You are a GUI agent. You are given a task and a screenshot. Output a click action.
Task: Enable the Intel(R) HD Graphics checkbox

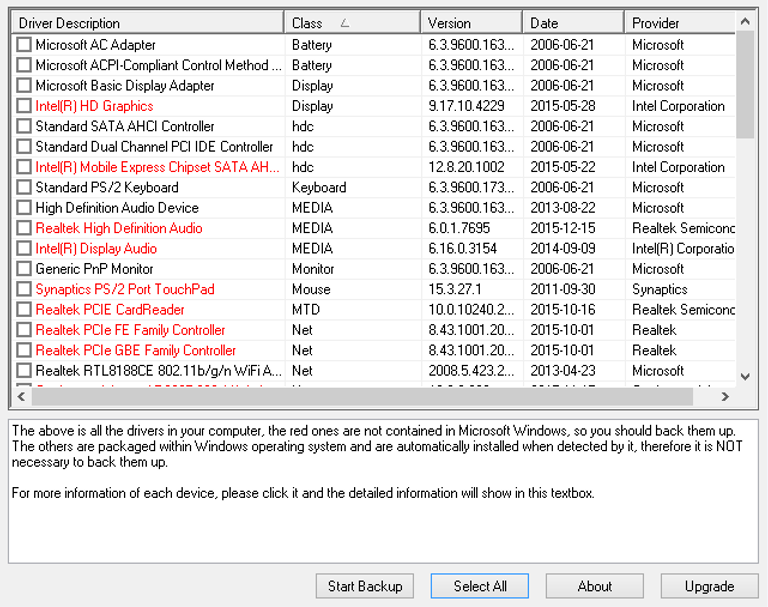coord(24,106)
